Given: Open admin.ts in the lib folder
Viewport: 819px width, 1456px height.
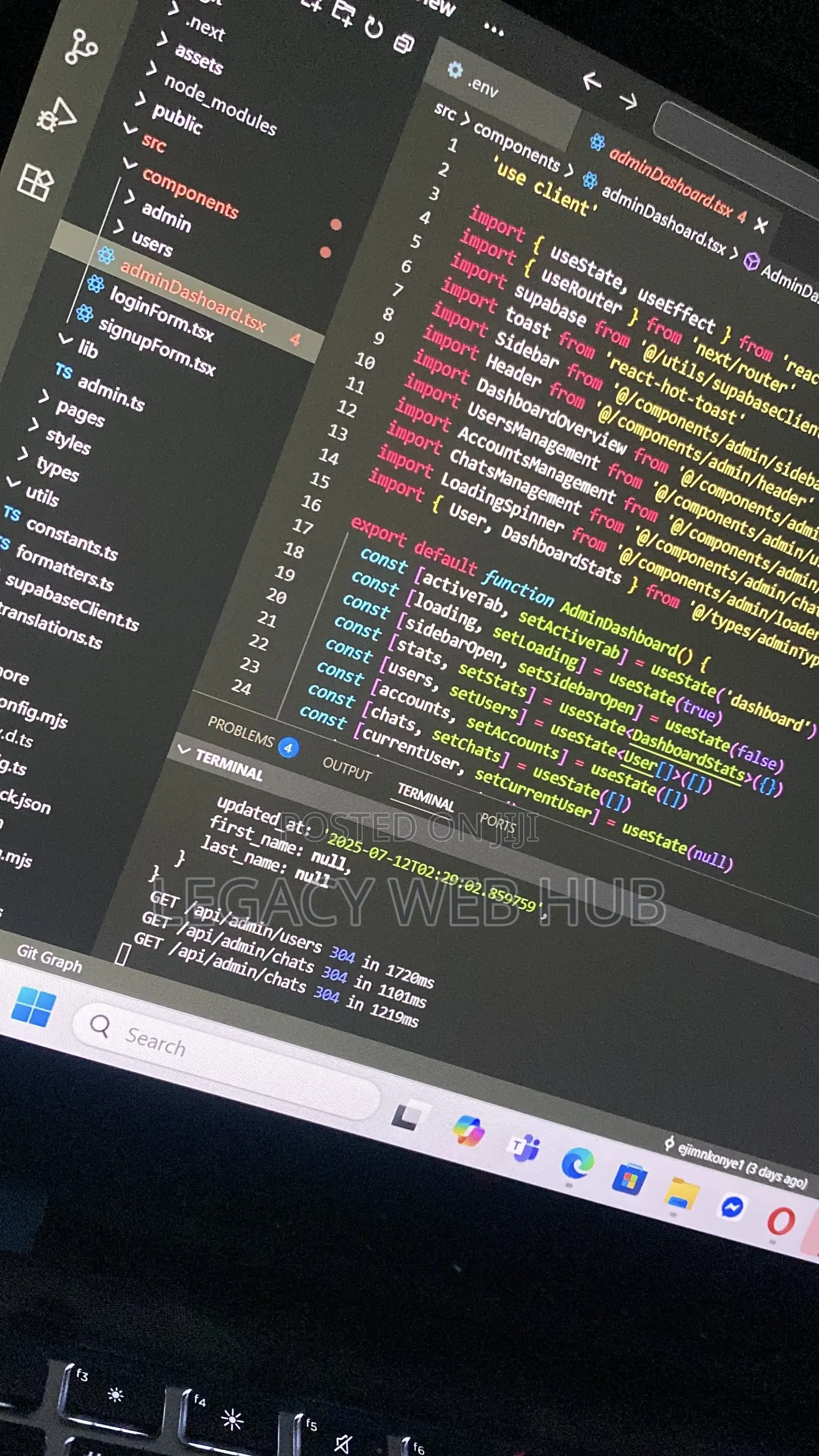Looking at the screenshot, I should [x=111, y=392].
